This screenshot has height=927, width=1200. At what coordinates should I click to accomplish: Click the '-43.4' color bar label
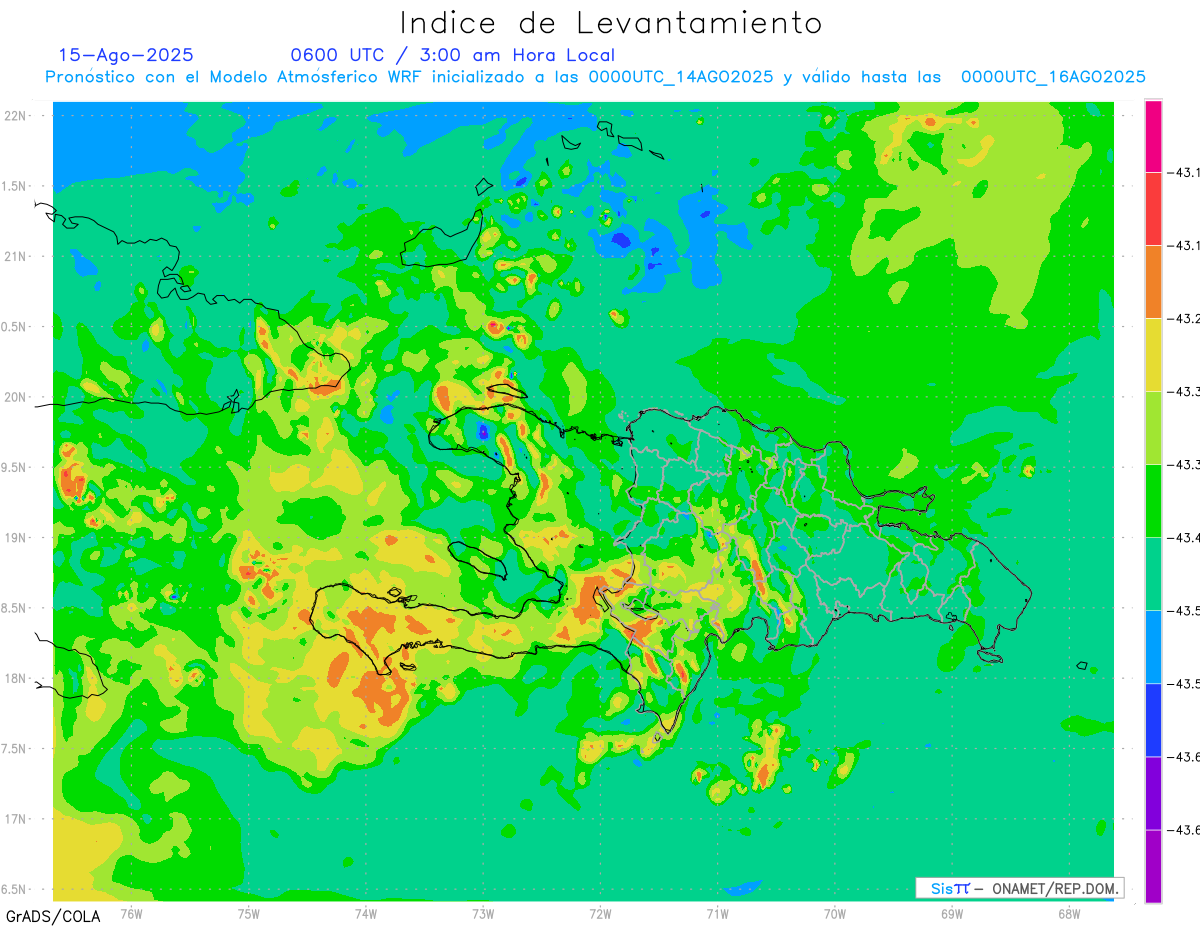point(1186,538)
